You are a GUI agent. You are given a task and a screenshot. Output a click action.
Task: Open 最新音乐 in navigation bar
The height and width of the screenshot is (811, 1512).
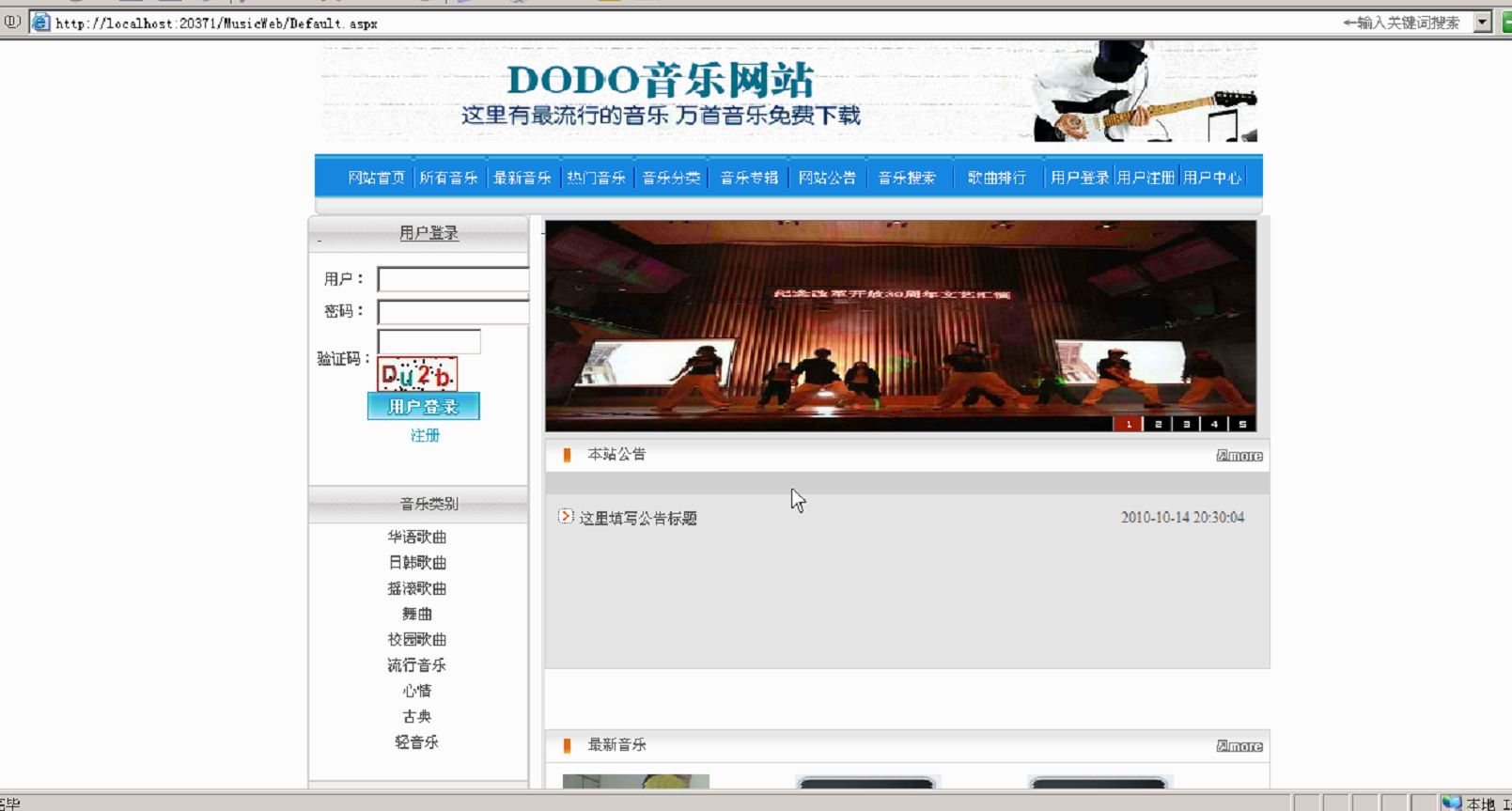522,178
